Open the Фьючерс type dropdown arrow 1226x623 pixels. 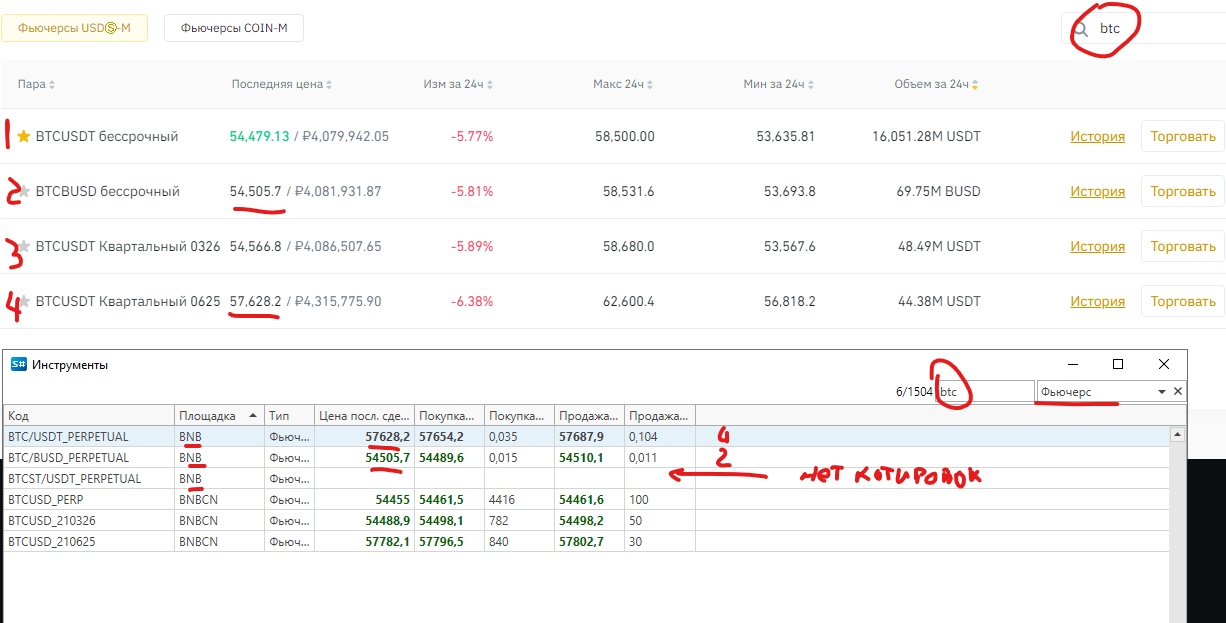click(1162, 392)
